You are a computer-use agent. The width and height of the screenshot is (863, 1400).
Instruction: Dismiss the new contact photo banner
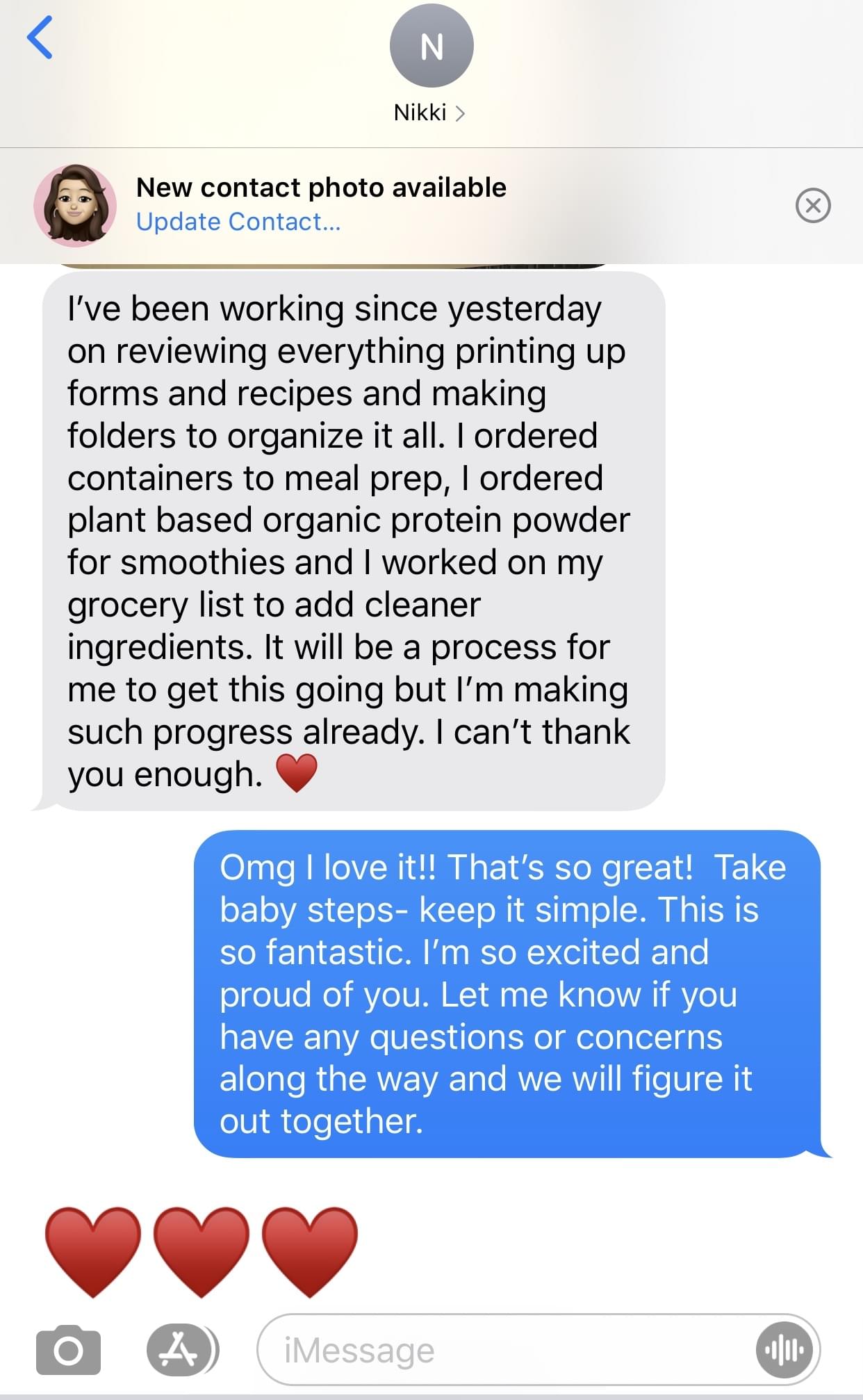click(812, 205)
